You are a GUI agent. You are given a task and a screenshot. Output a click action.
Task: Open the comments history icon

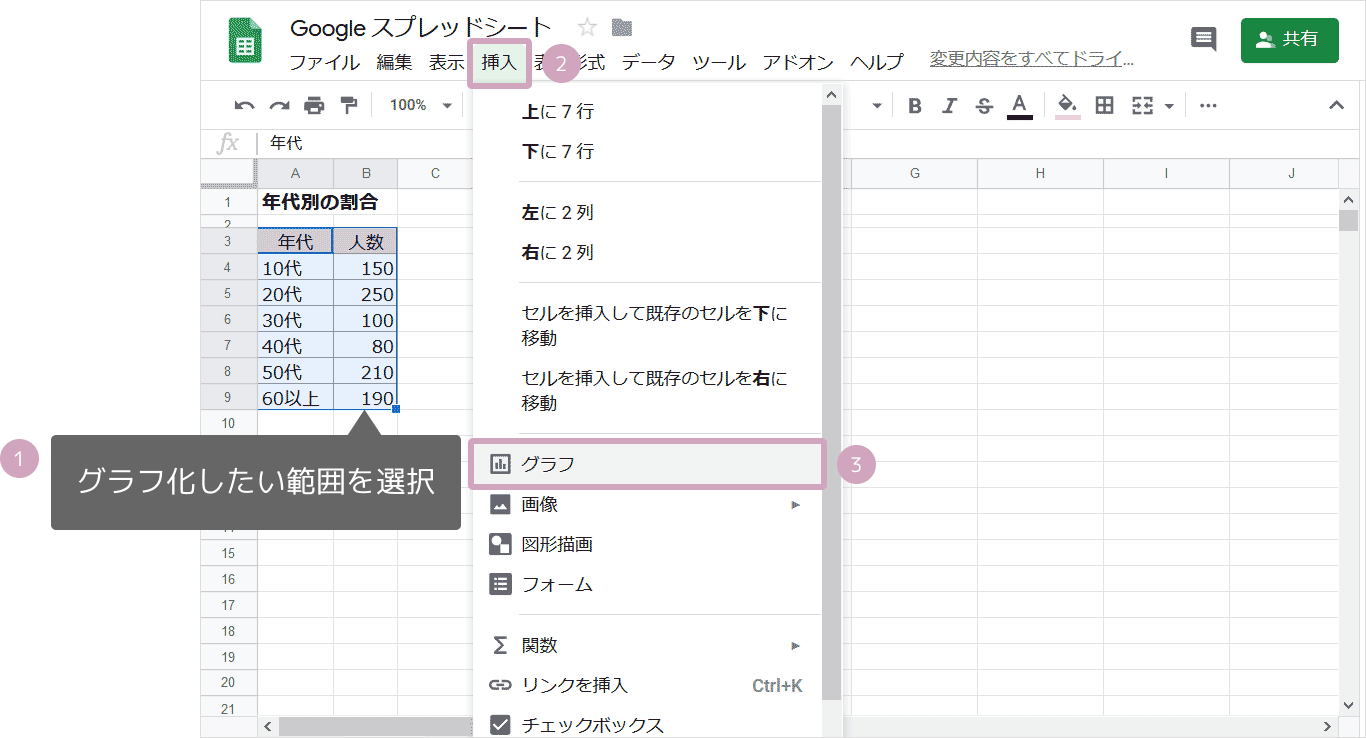1204,40
